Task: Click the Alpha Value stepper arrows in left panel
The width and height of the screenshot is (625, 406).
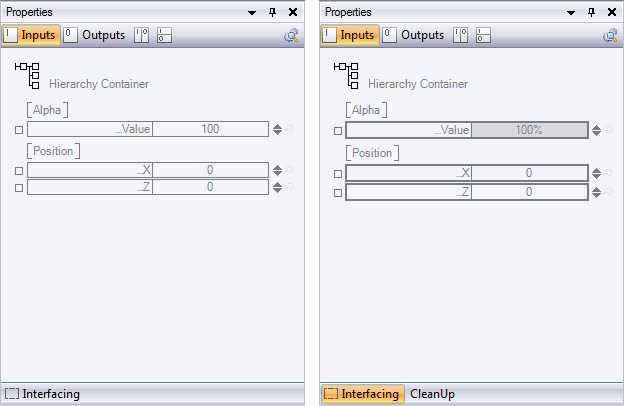Action: pos(277,129)
